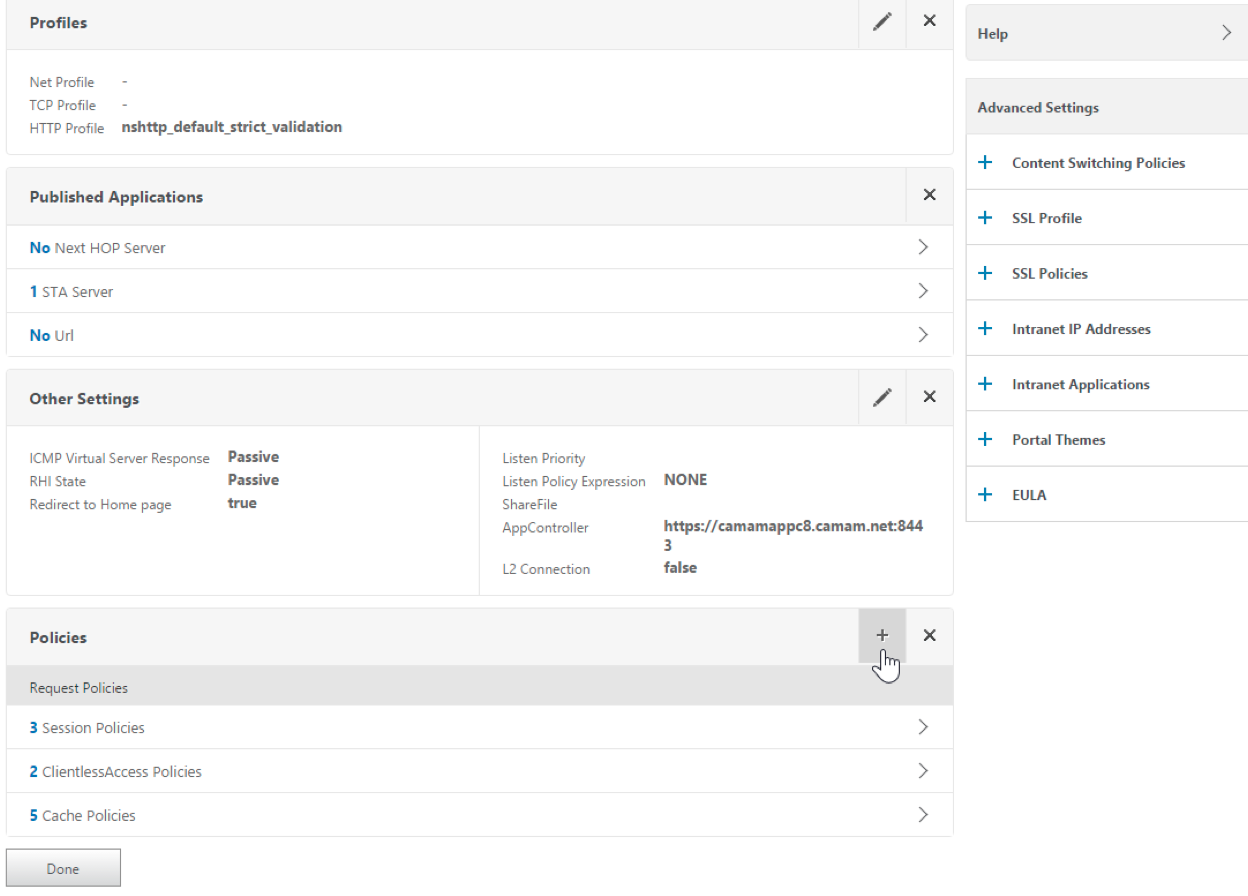Viewport: 1248px width, 896px height.
Task: Remove the Profiles section with X icon
Action: [929, 22]
